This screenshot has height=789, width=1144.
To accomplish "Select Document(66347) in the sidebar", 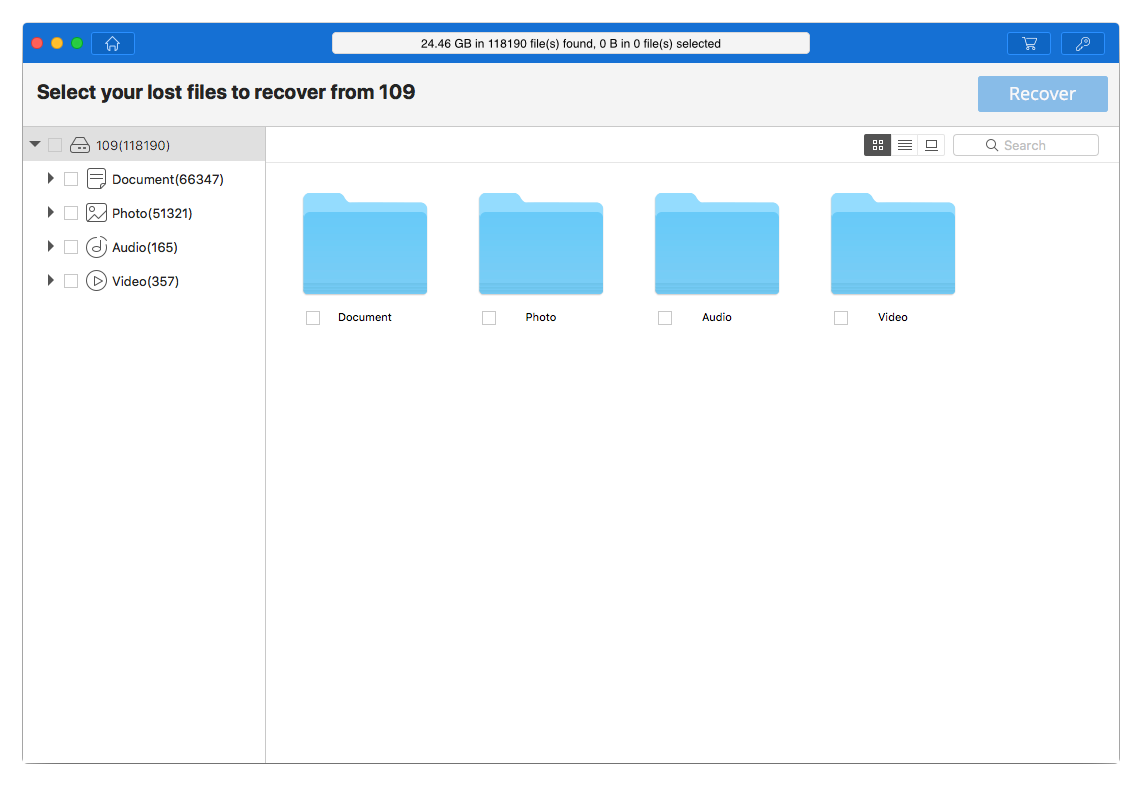I will (x=168, y=179).
